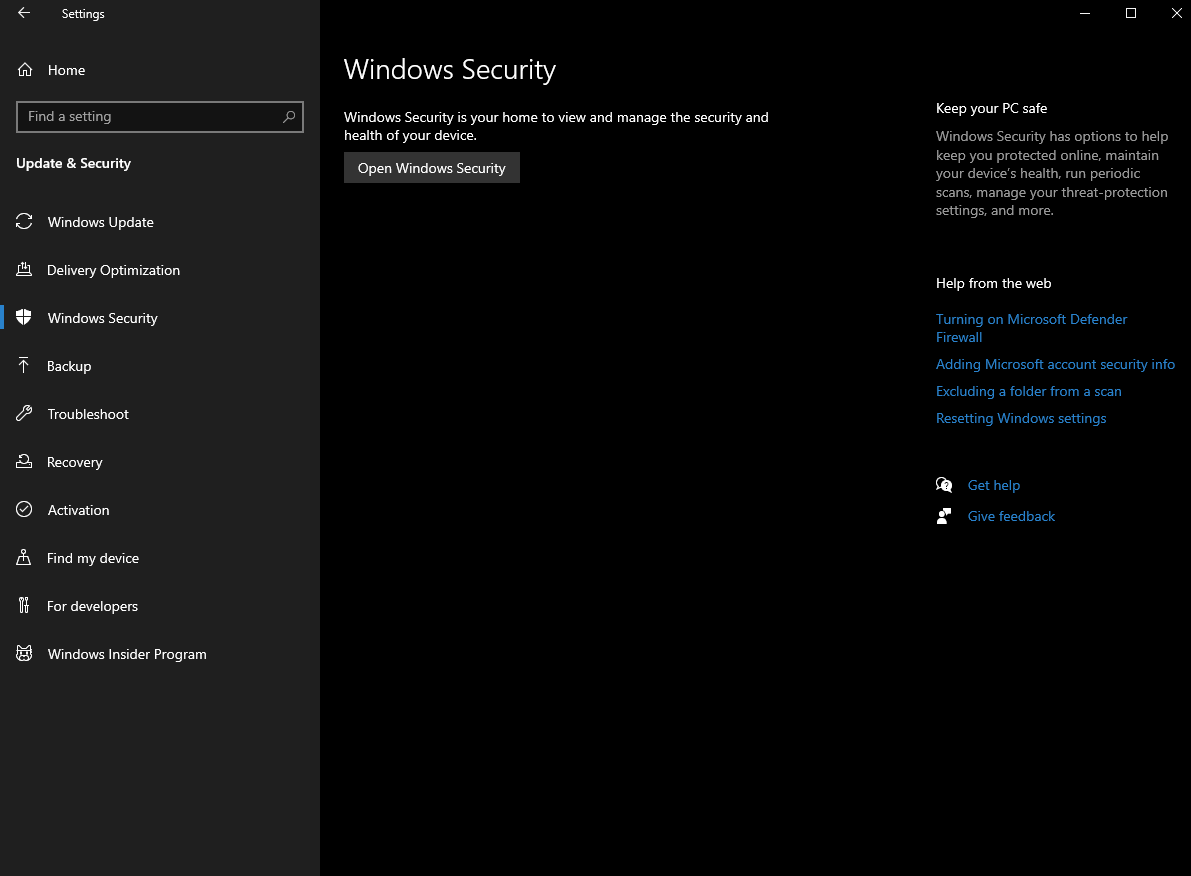Click the Windows Security page title
This screenshot has width=1191, height=876.
pyautogui.click(x=450, y=70)
